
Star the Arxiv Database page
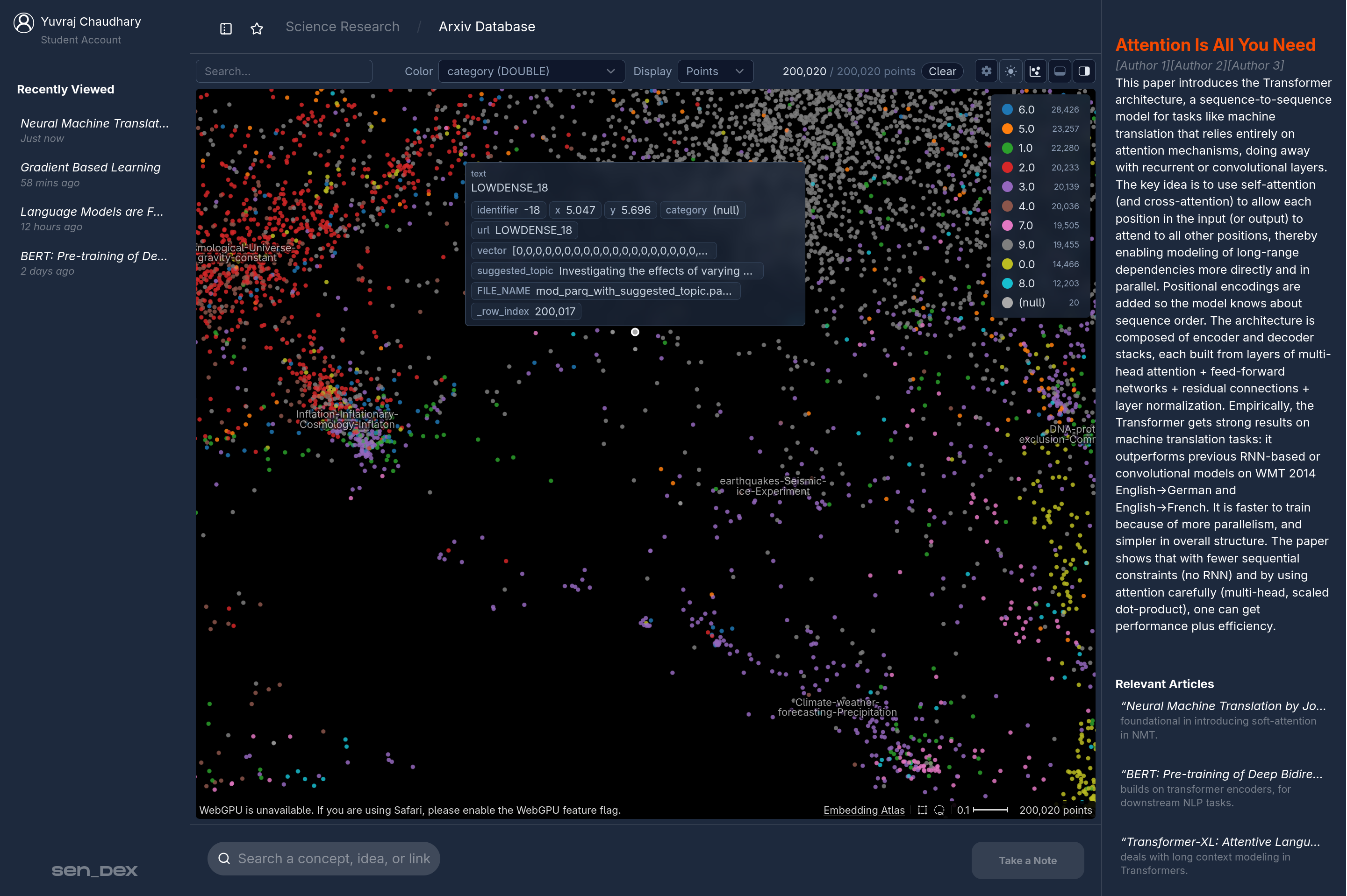257,28
